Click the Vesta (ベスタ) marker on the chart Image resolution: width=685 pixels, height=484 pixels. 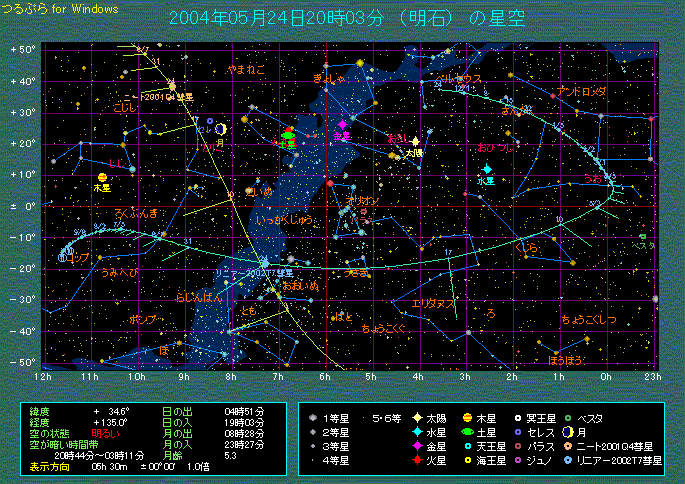(642, 237)
